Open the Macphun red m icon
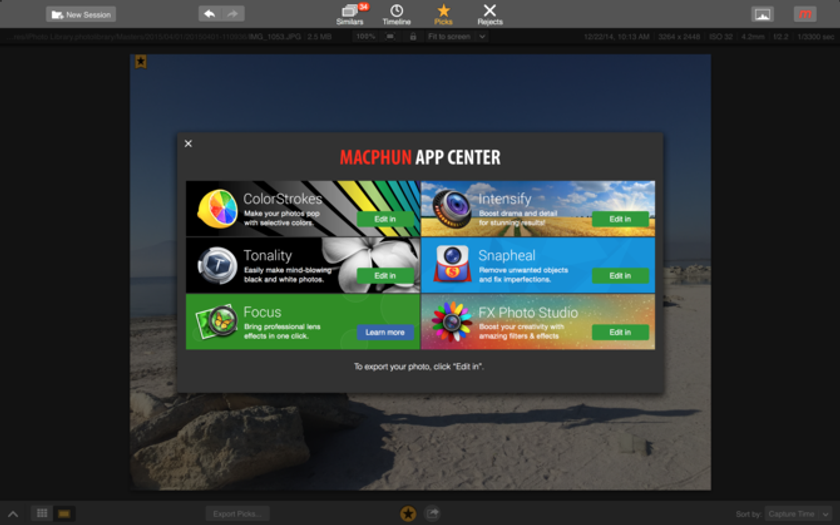This screenshot has width=840, height=525. [x=805, y=14]
